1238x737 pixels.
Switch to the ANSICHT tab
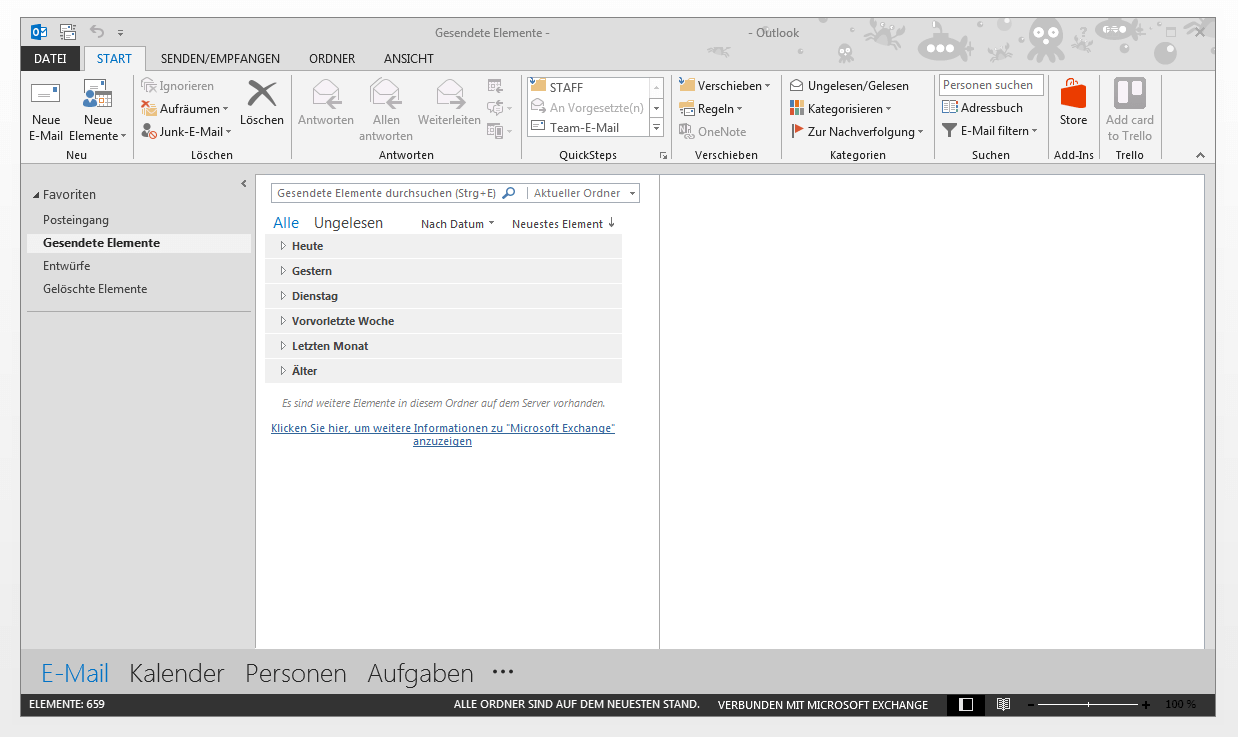(409, 59)
